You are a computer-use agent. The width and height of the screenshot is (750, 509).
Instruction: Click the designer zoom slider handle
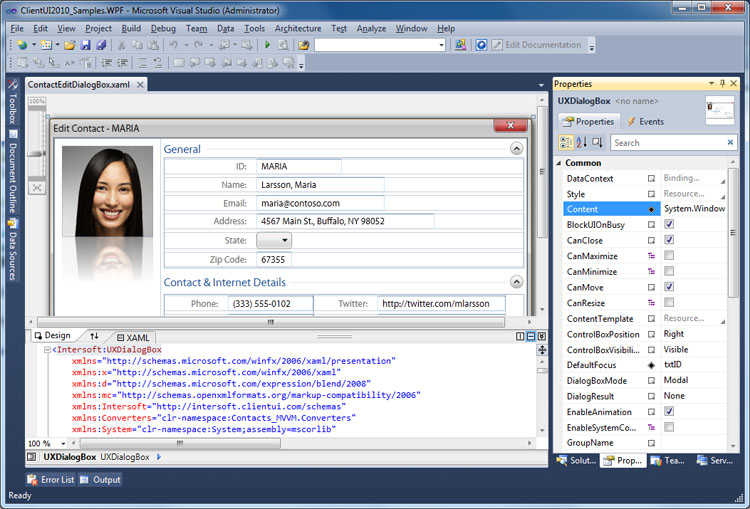[x=36, y=154]
